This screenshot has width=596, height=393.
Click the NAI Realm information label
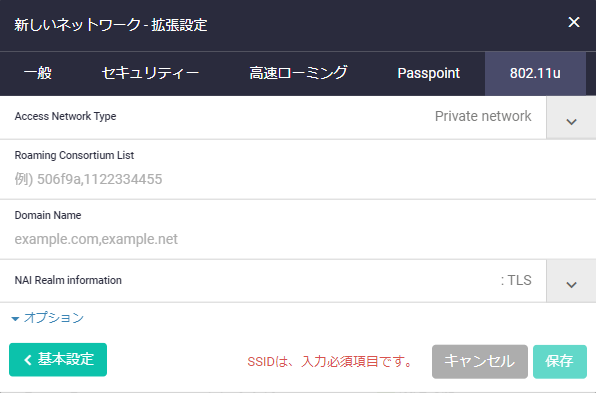click(68, 280)
